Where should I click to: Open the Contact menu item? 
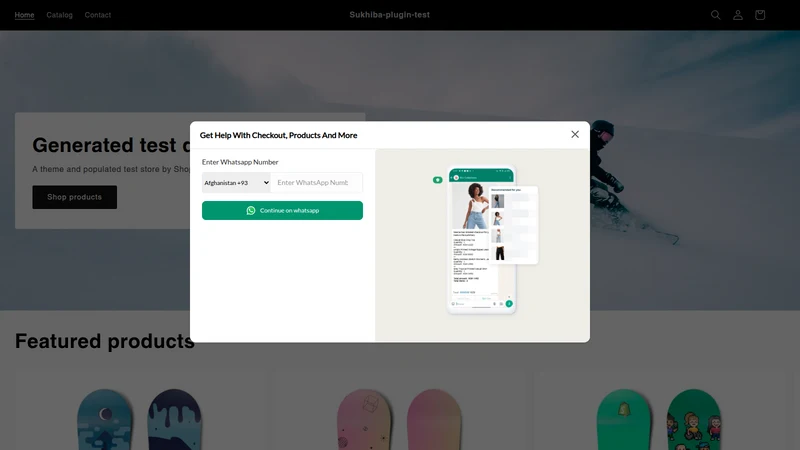click(97, 15)
